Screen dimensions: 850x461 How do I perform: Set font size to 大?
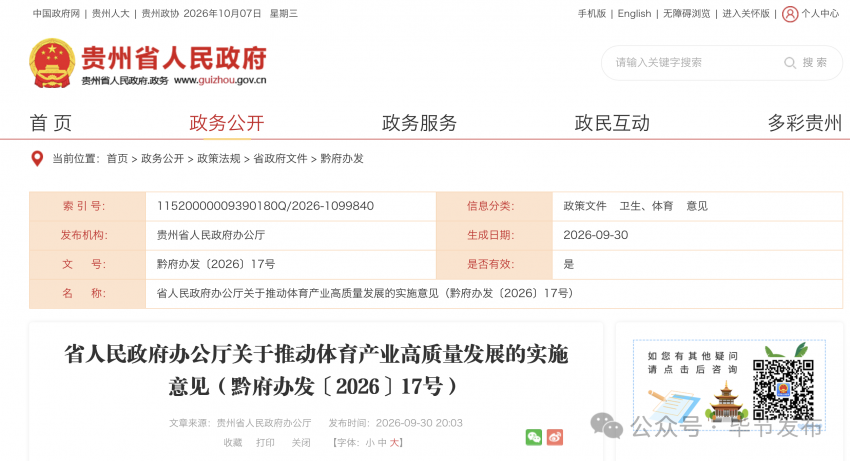click(395, 443)
